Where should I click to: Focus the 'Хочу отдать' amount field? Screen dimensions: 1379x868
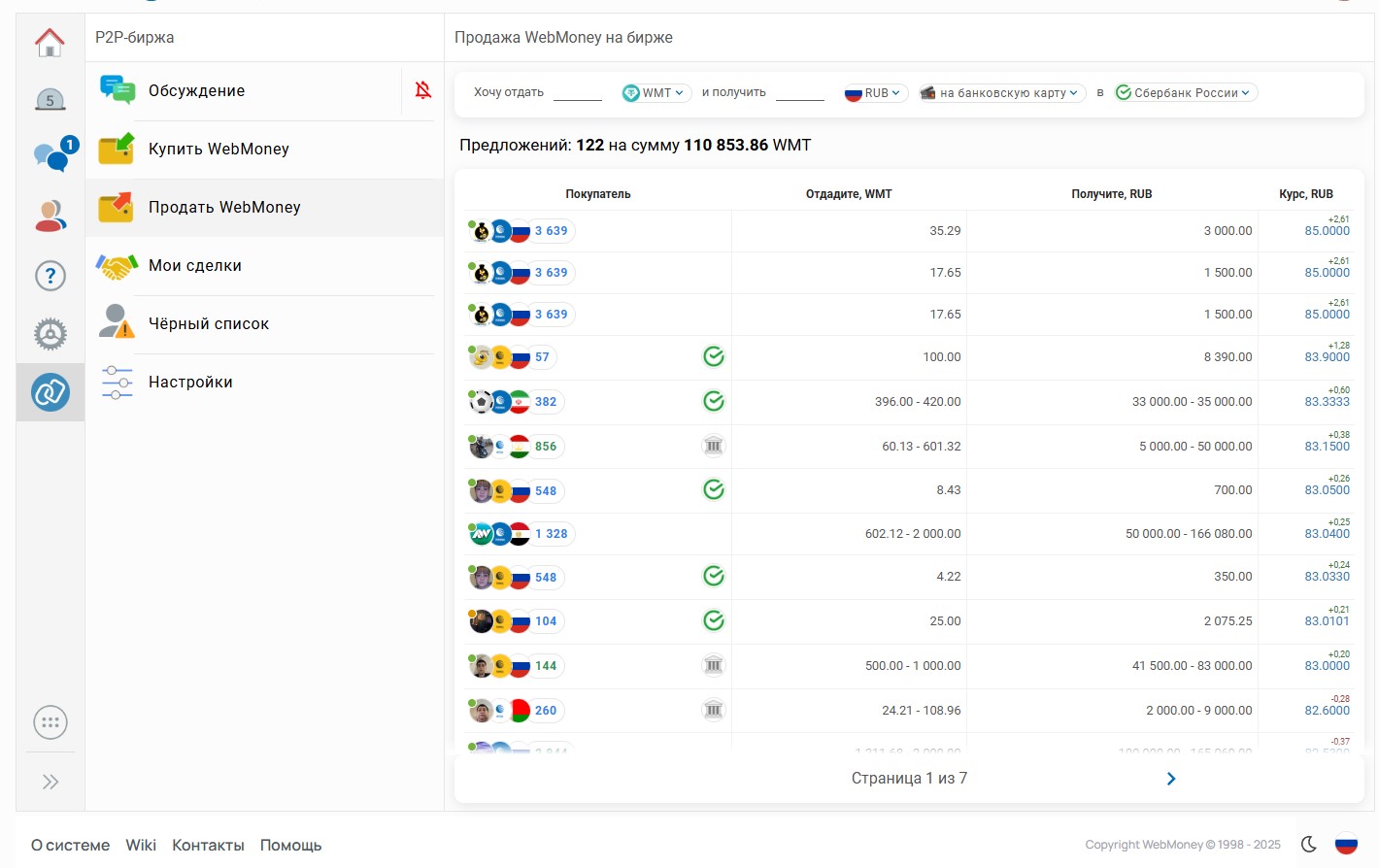pos(578,92)
